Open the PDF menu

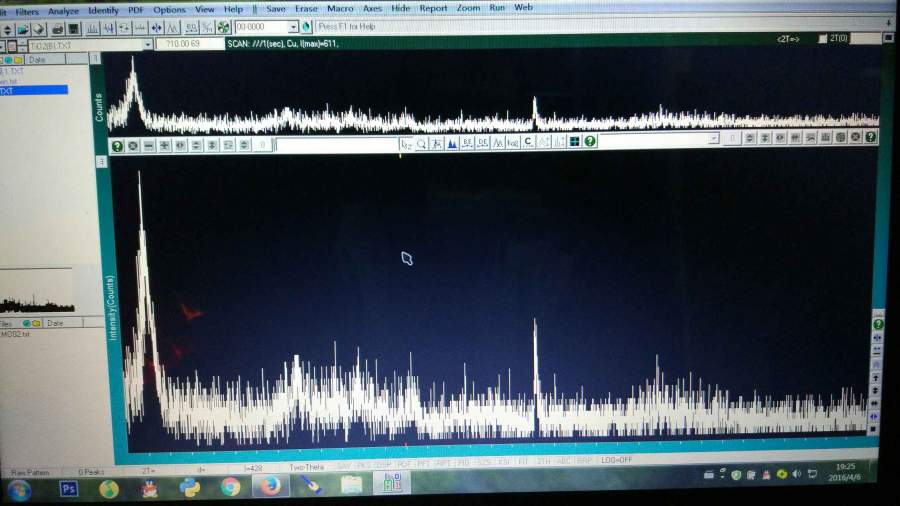pyautogui.click(x=135, y=10)
